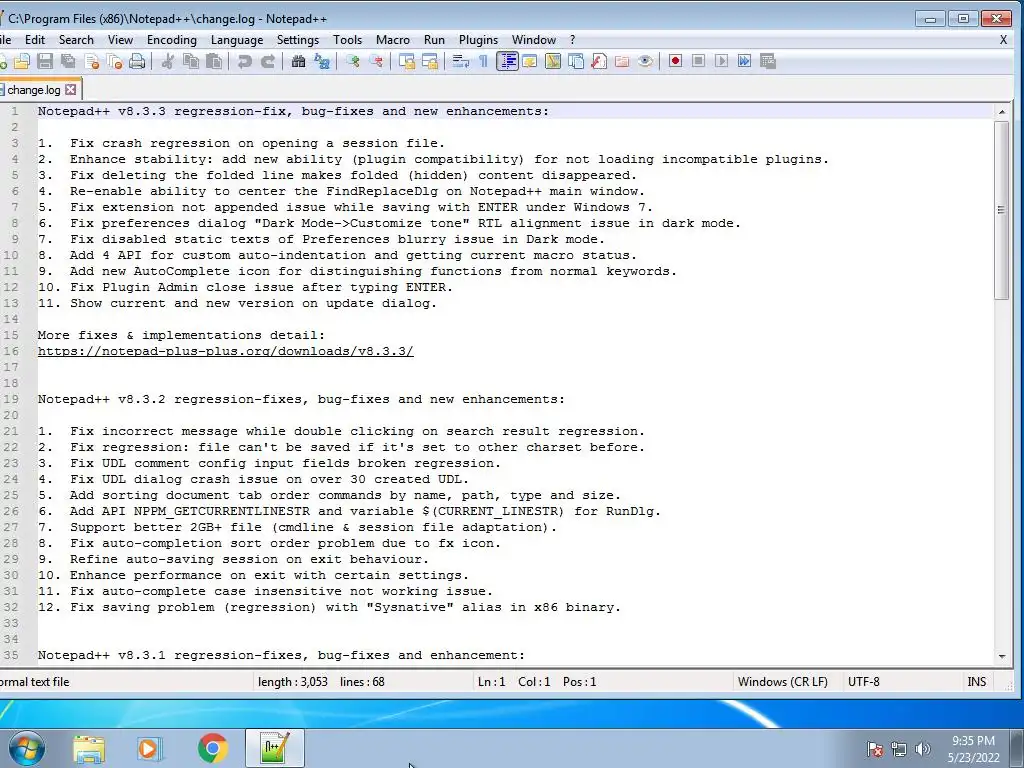Toggle INS insert mode in status bar
Image resolution: width=1024 pixels, height=768 pixels.
(976, 682)
